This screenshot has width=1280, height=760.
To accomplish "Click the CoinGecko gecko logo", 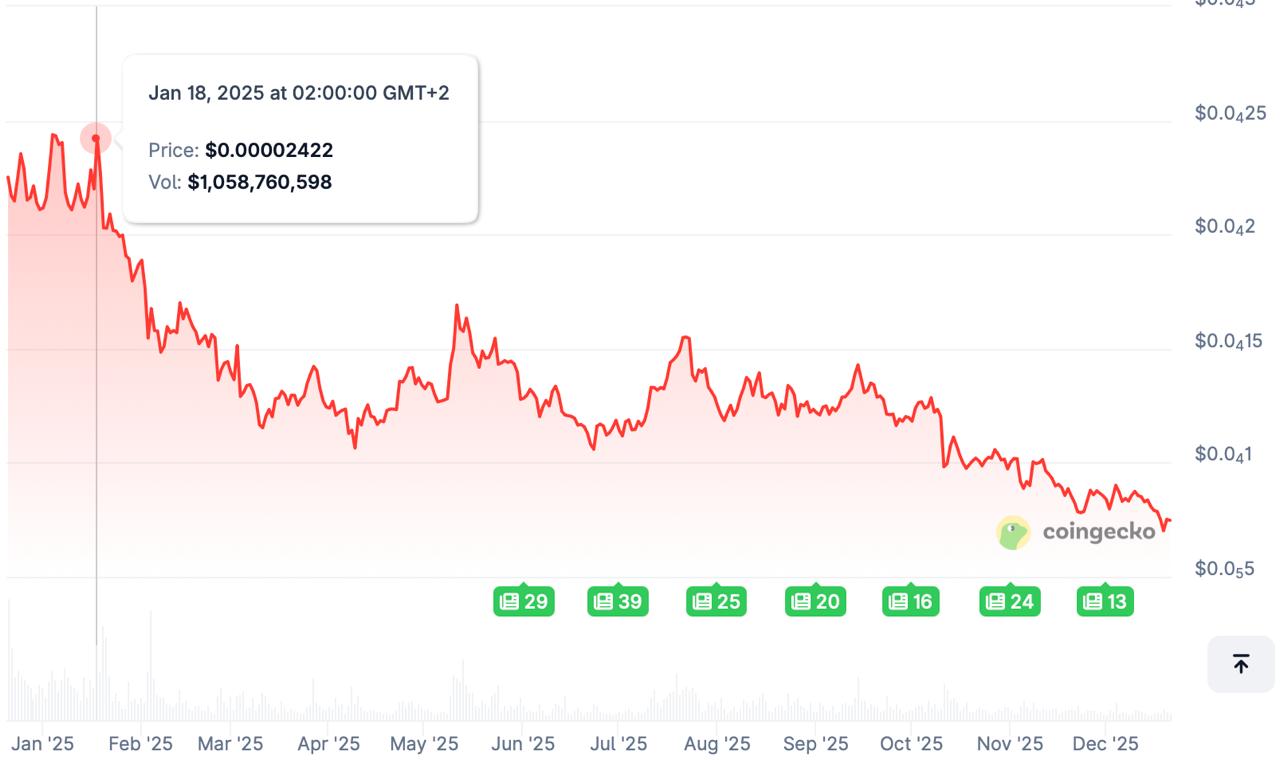I will [x=1013, y=533].
